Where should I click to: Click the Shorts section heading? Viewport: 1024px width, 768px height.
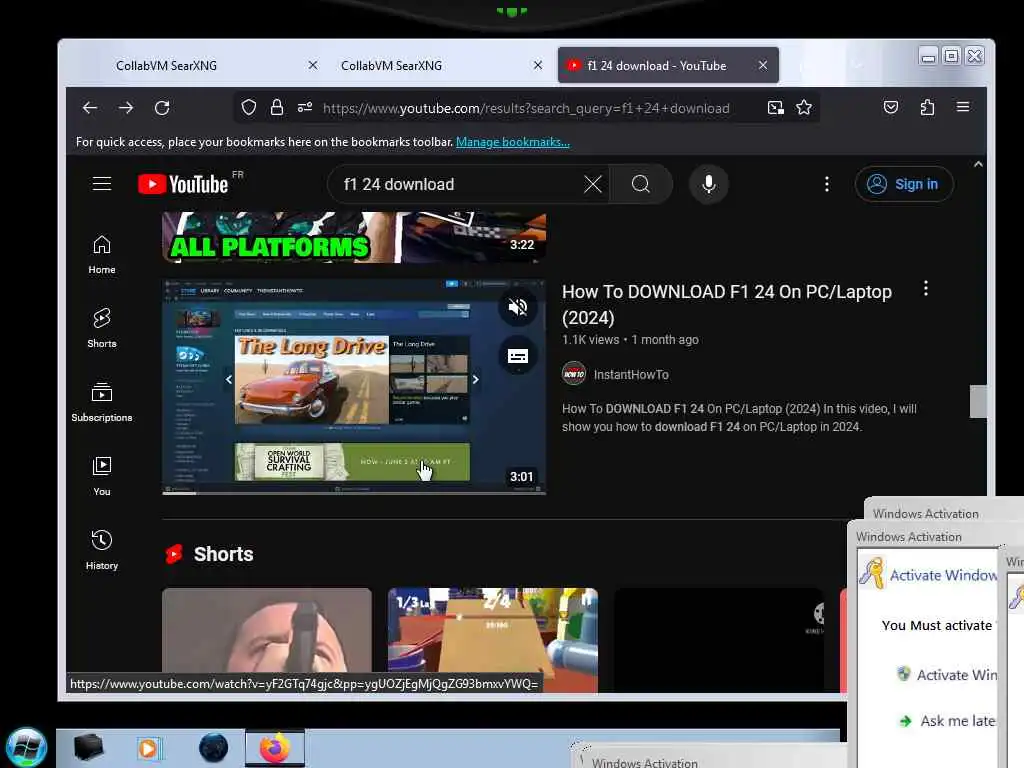[223, 554]
